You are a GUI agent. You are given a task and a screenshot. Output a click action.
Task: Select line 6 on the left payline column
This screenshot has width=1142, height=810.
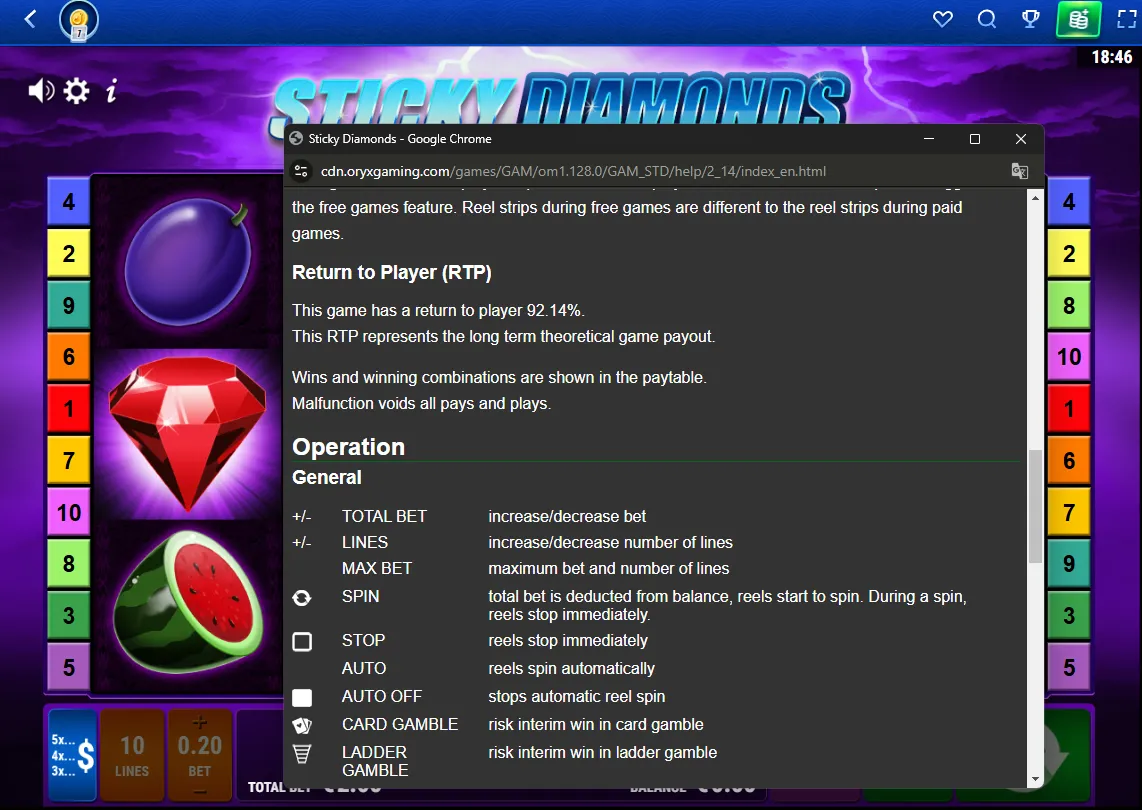(68, 357)
